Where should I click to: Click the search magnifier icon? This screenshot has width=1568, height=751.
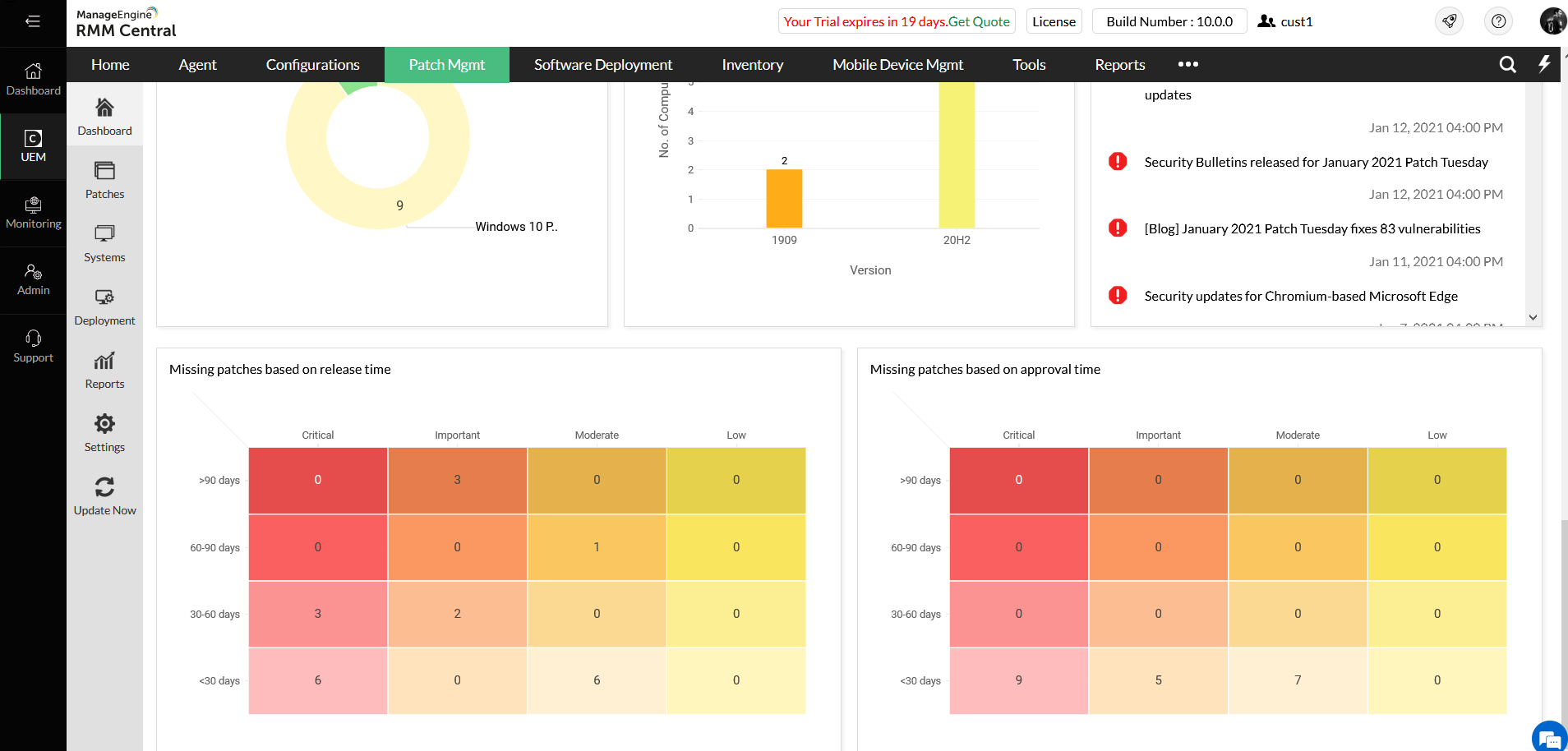tap(1507, 64)
